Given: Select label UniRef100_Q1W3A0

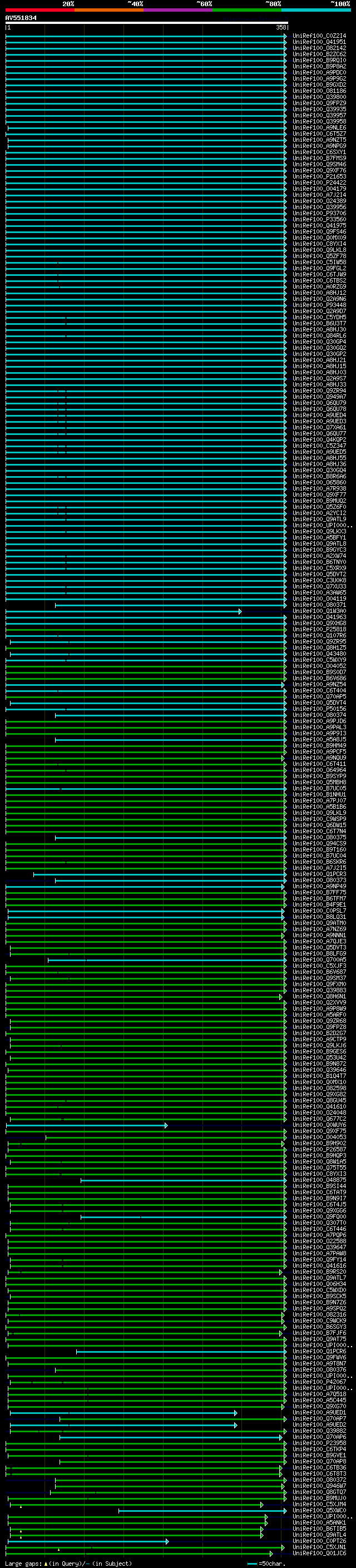Looking at the screenshot, I should (319, 611).
